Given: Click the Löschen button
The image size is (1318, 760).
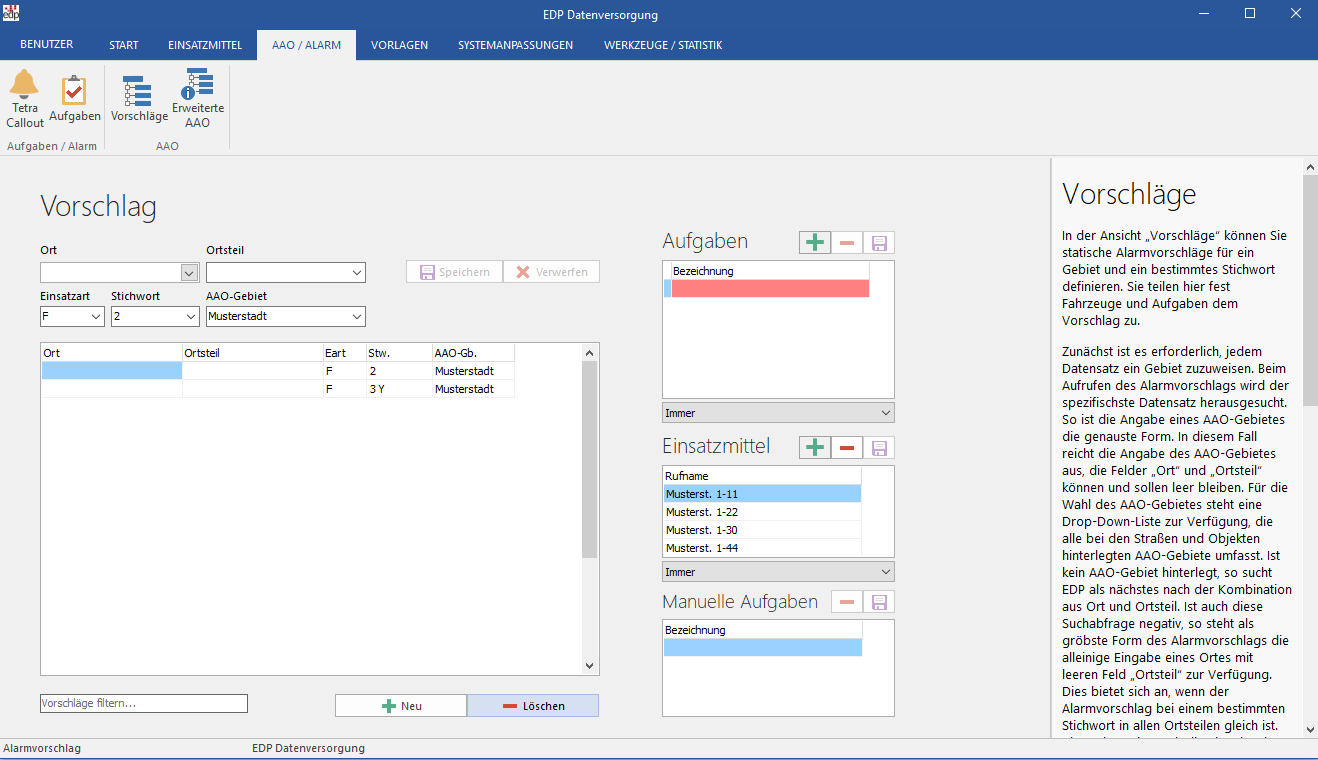Looking at the screenshot, I should (533, 706).
